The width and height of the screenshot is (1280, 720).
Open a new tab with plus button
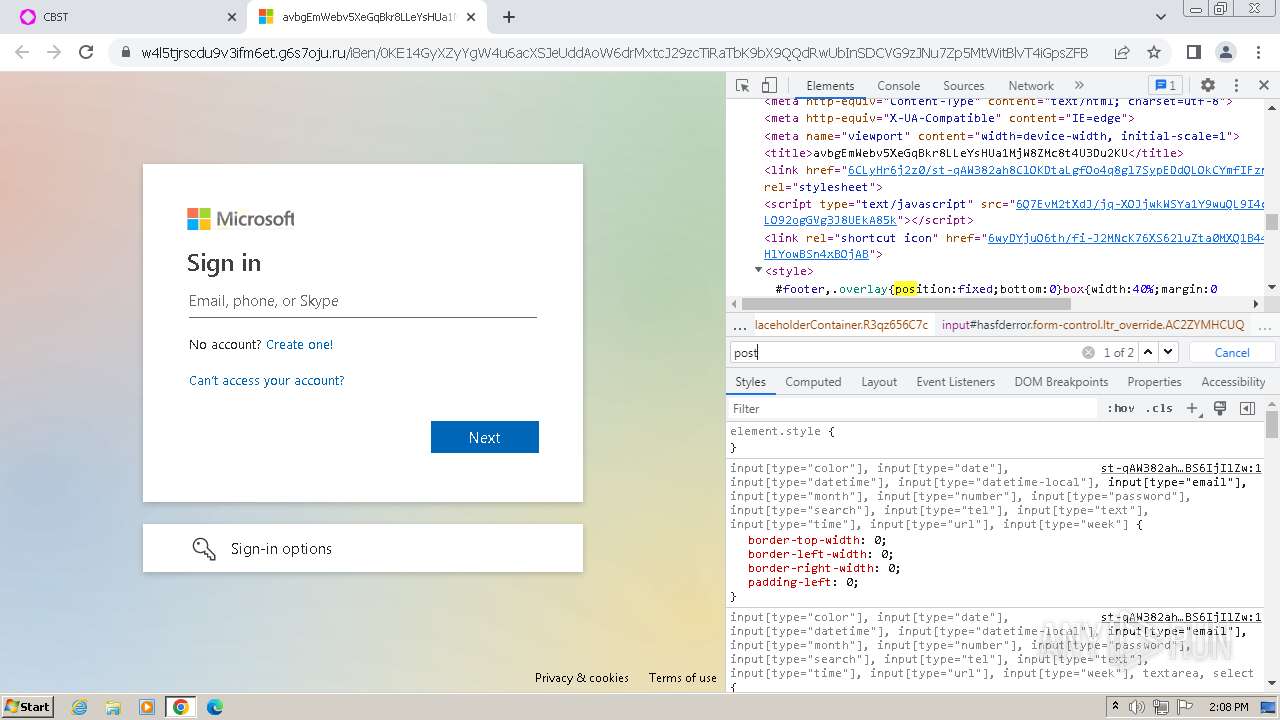[x=509, y=17]
